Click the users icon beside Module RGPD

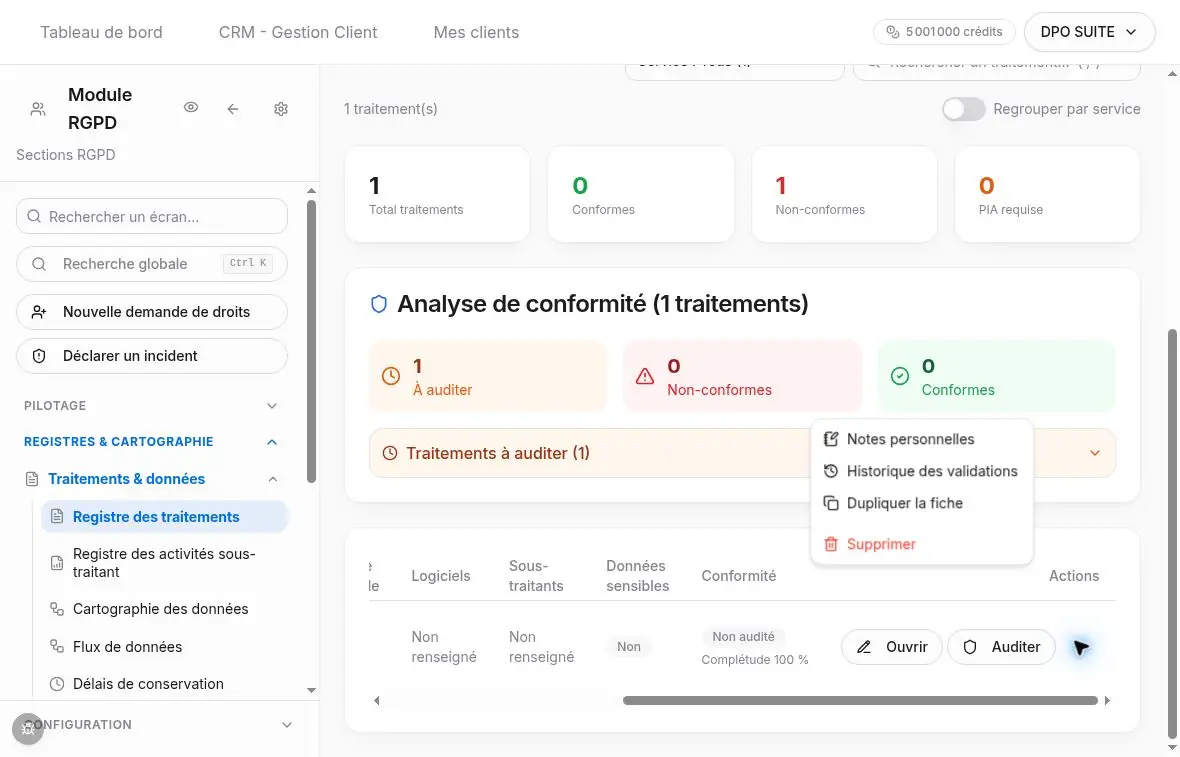coord(38,109)
